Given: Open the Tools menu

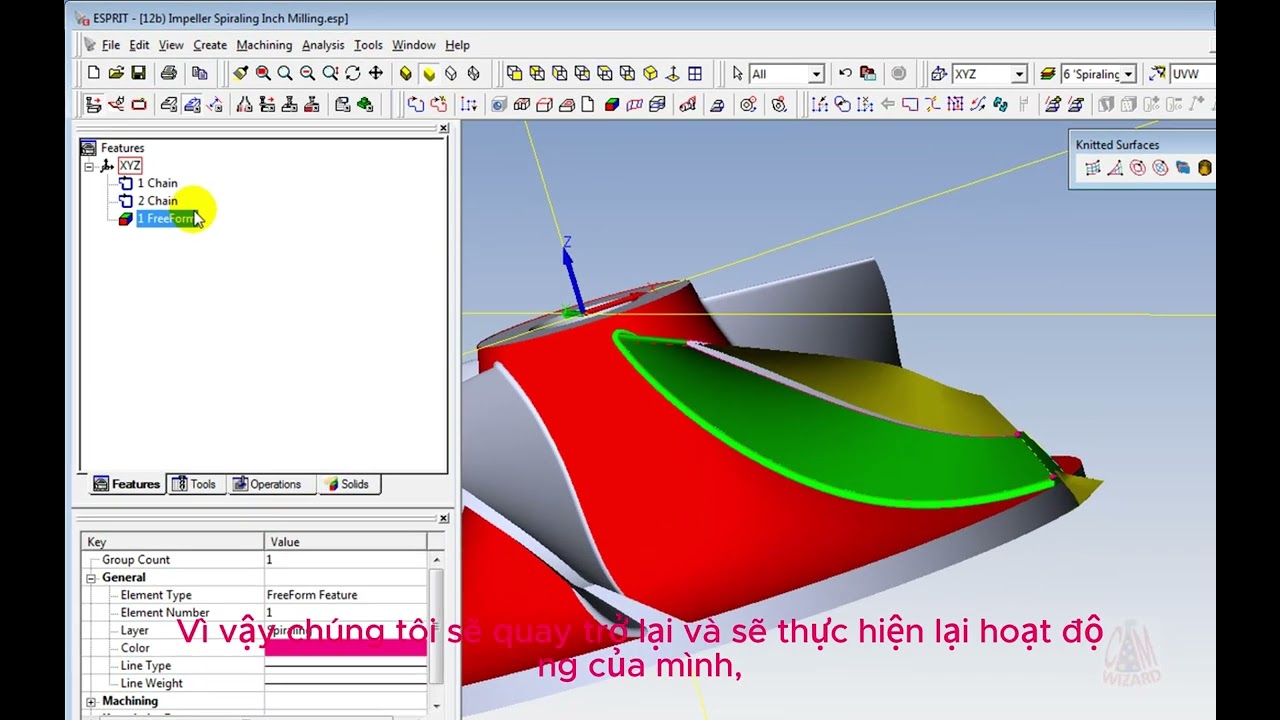Looking at the screenshot, I should [368, 45].
